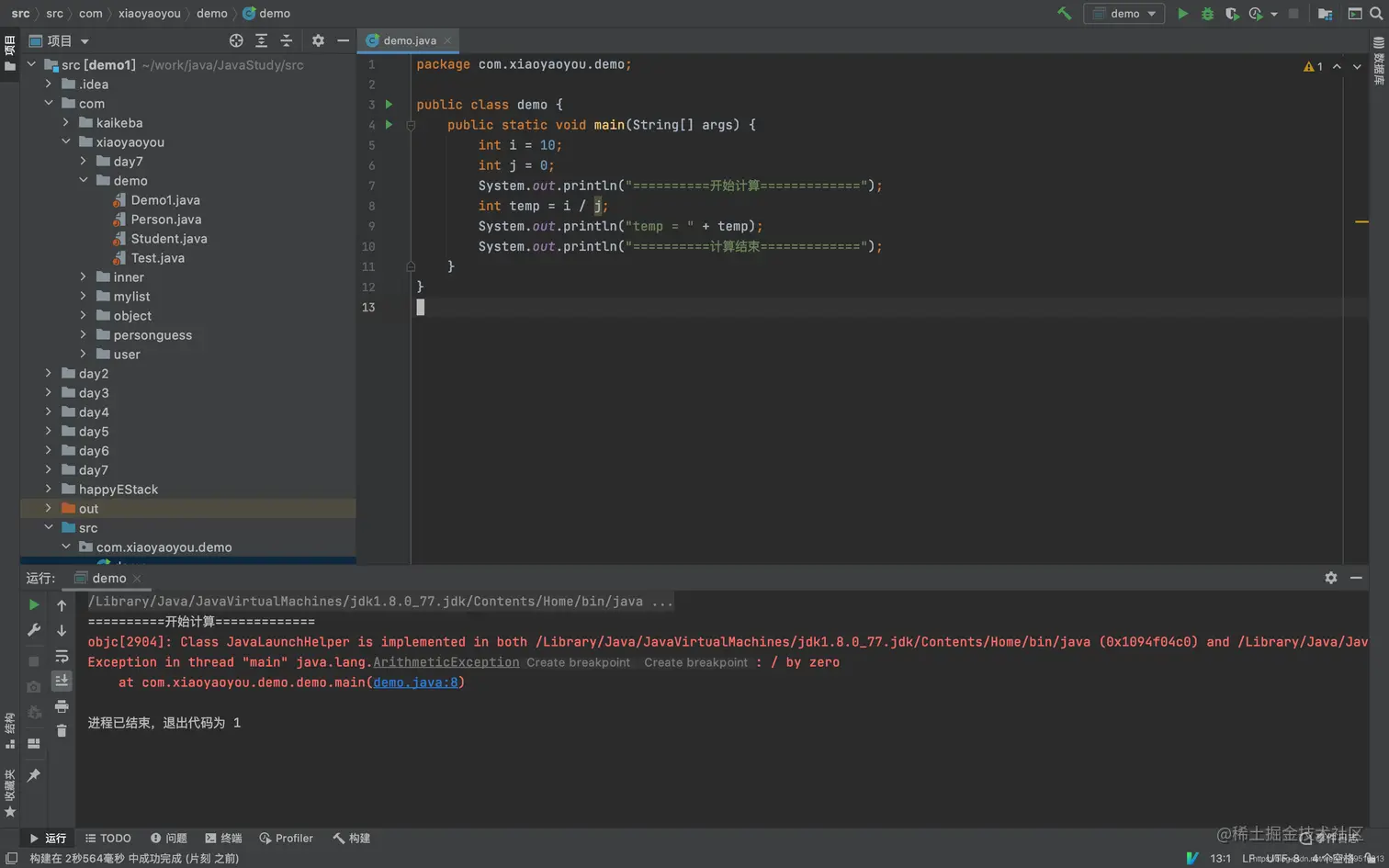Collapse the xiaoyaoyou folder

click(x=66, y=142)
